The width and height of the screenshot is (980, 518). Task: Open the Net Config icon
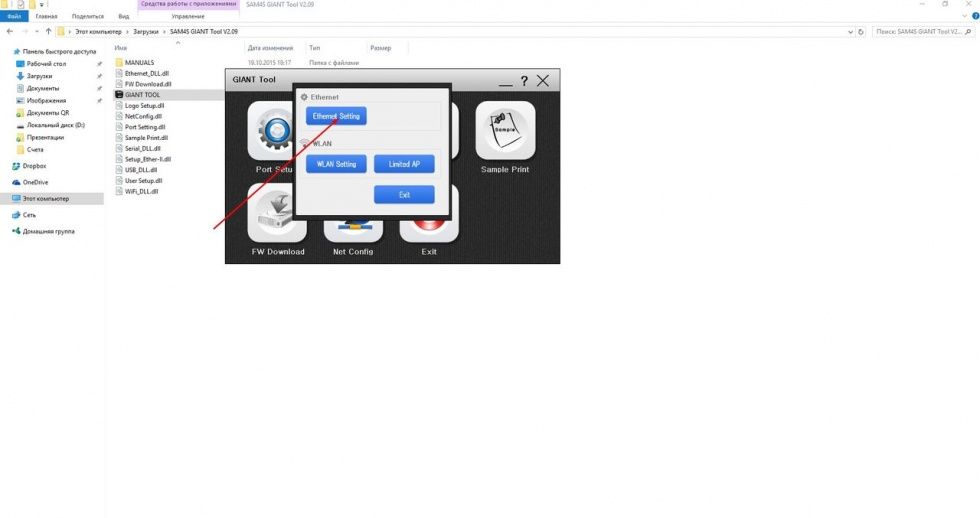click(x=353, y=231)
